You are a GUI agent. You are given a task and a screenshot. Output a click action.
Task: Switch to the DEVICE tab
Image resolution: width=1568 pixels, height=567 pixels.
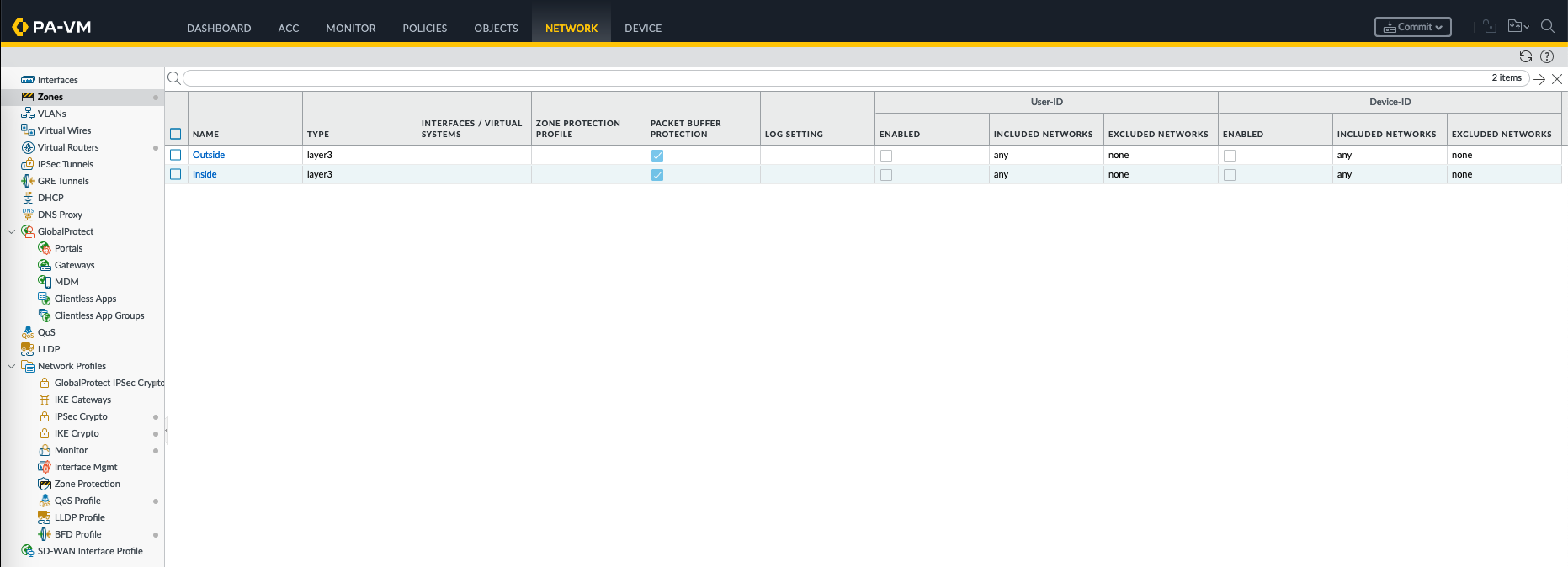click(642, 28)
